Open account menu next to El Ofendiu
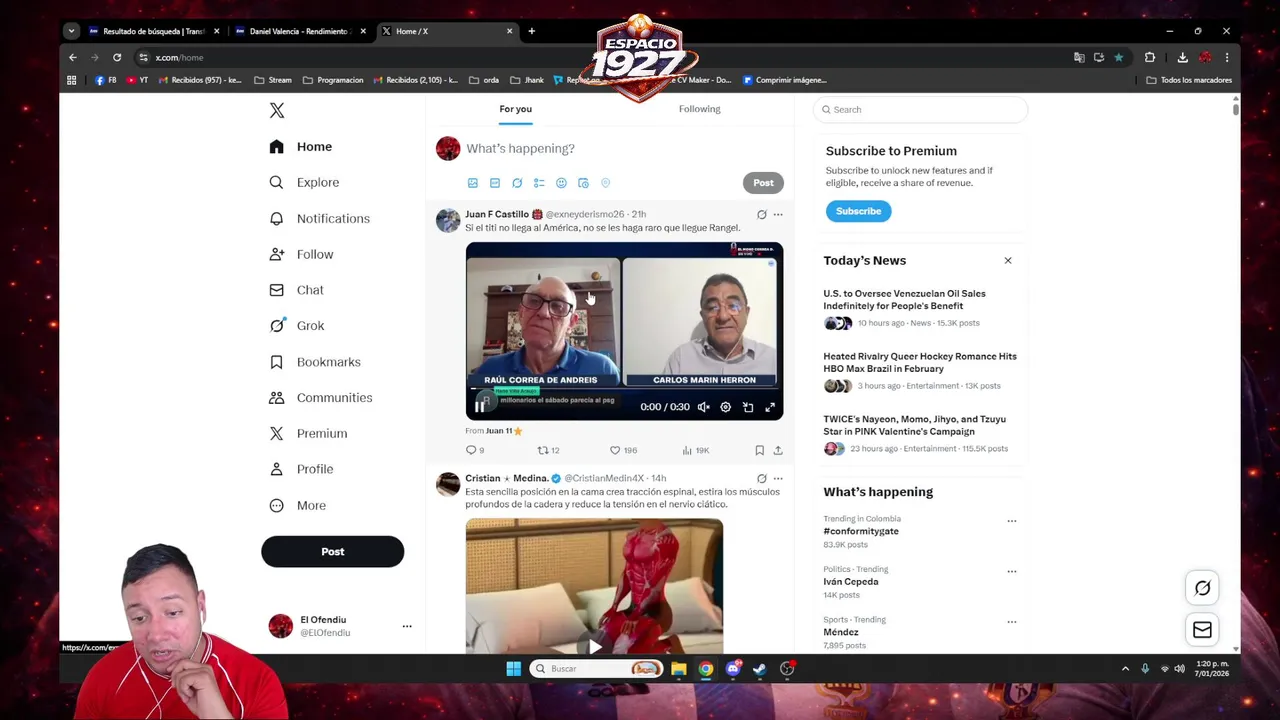1280x720 pixels. coord(407,626)
